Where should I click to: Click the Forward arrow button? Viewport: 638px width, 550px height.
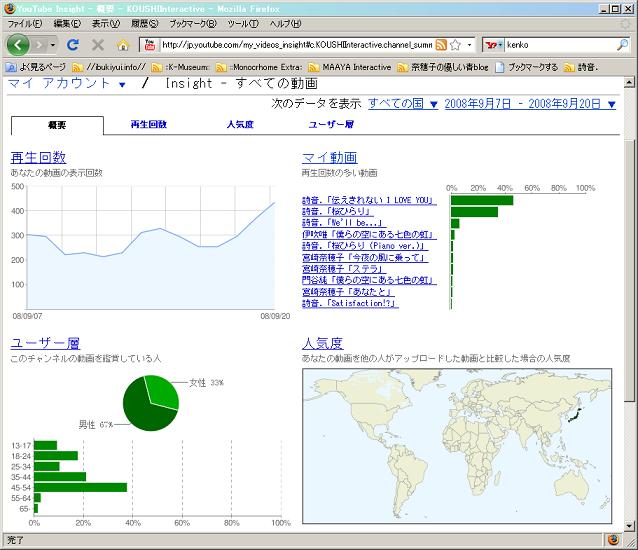point(39,45)
